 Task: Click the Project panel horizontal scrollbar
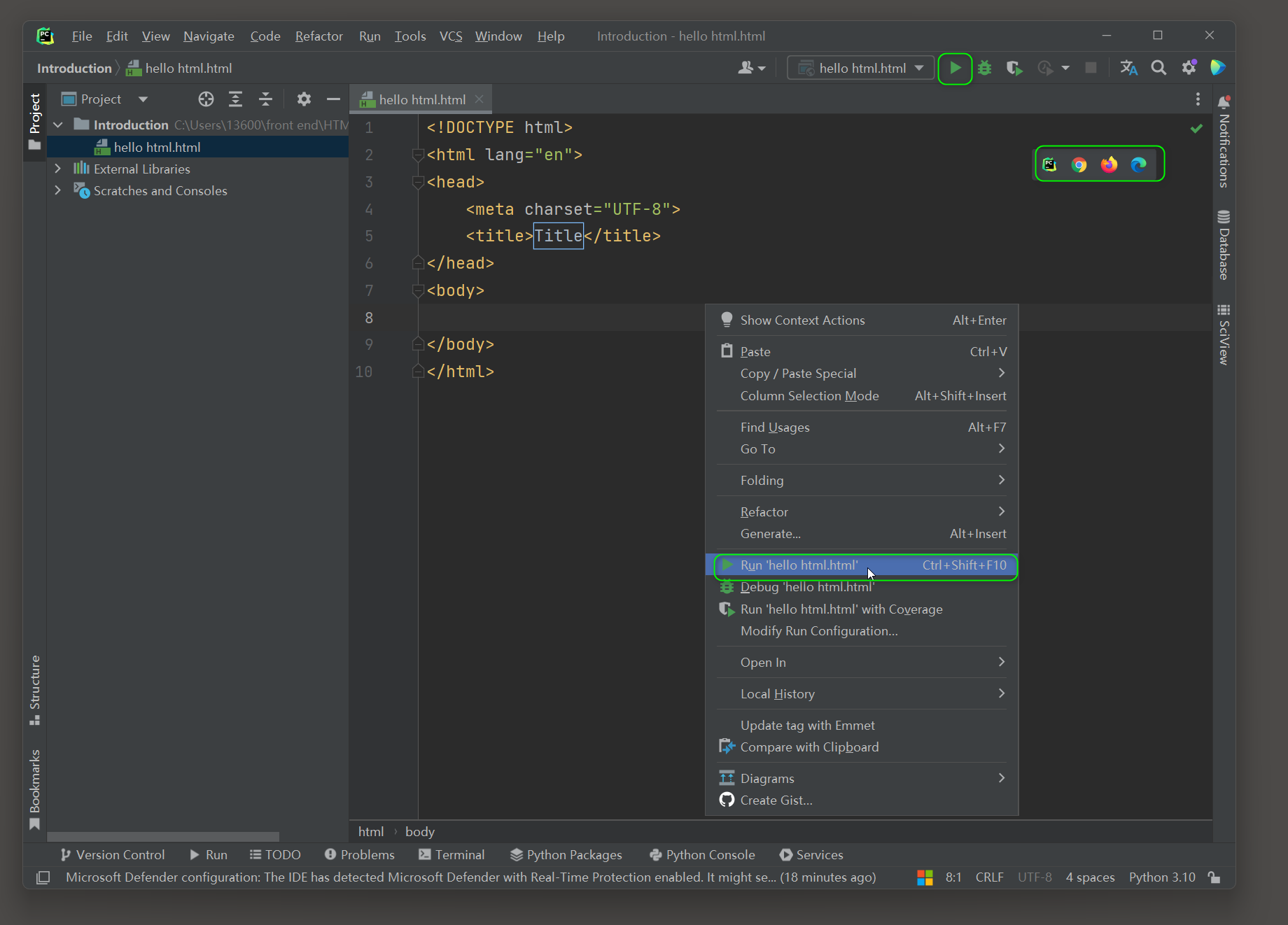tap(163, 837)
